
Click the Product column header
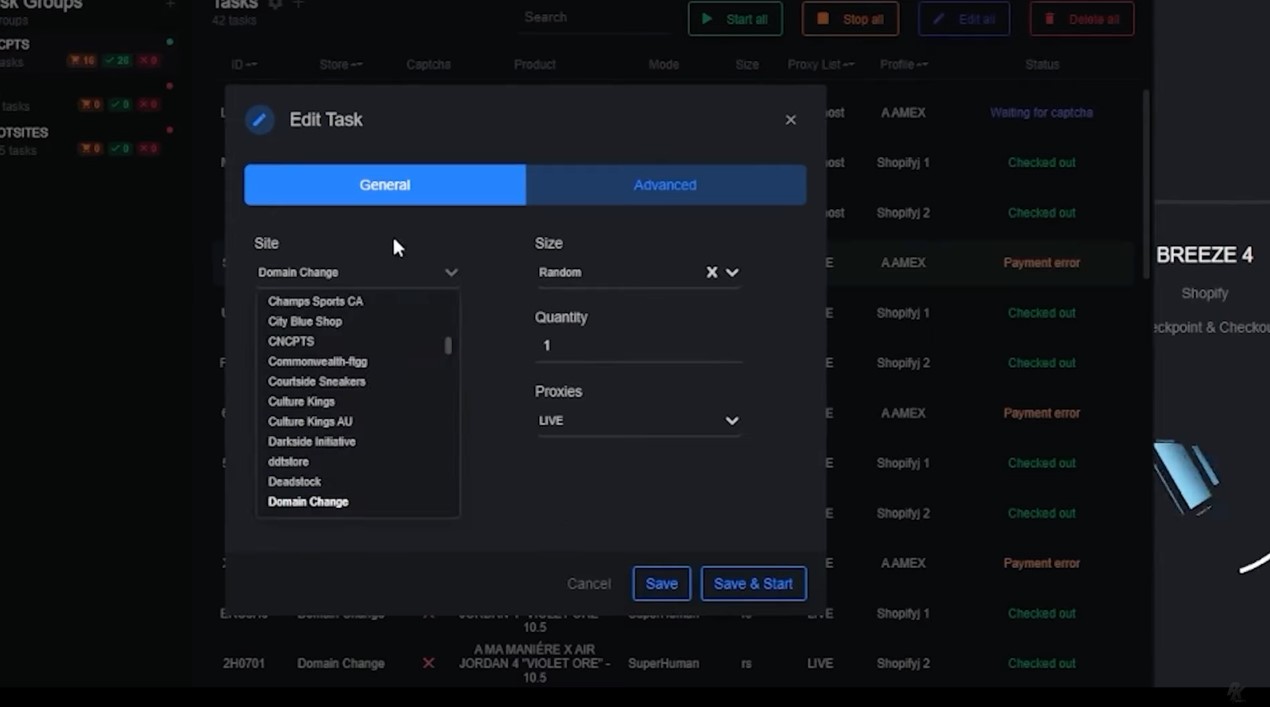[535, 64]
